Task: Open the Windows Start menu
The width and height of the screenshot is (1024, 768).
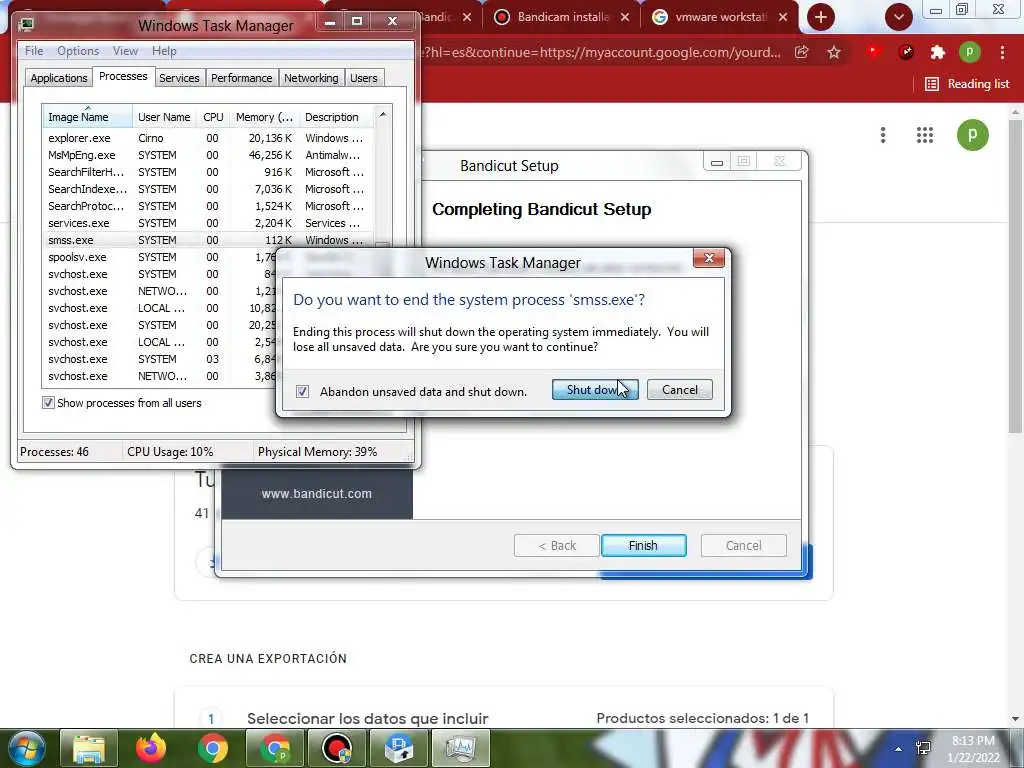Action: 27,748
